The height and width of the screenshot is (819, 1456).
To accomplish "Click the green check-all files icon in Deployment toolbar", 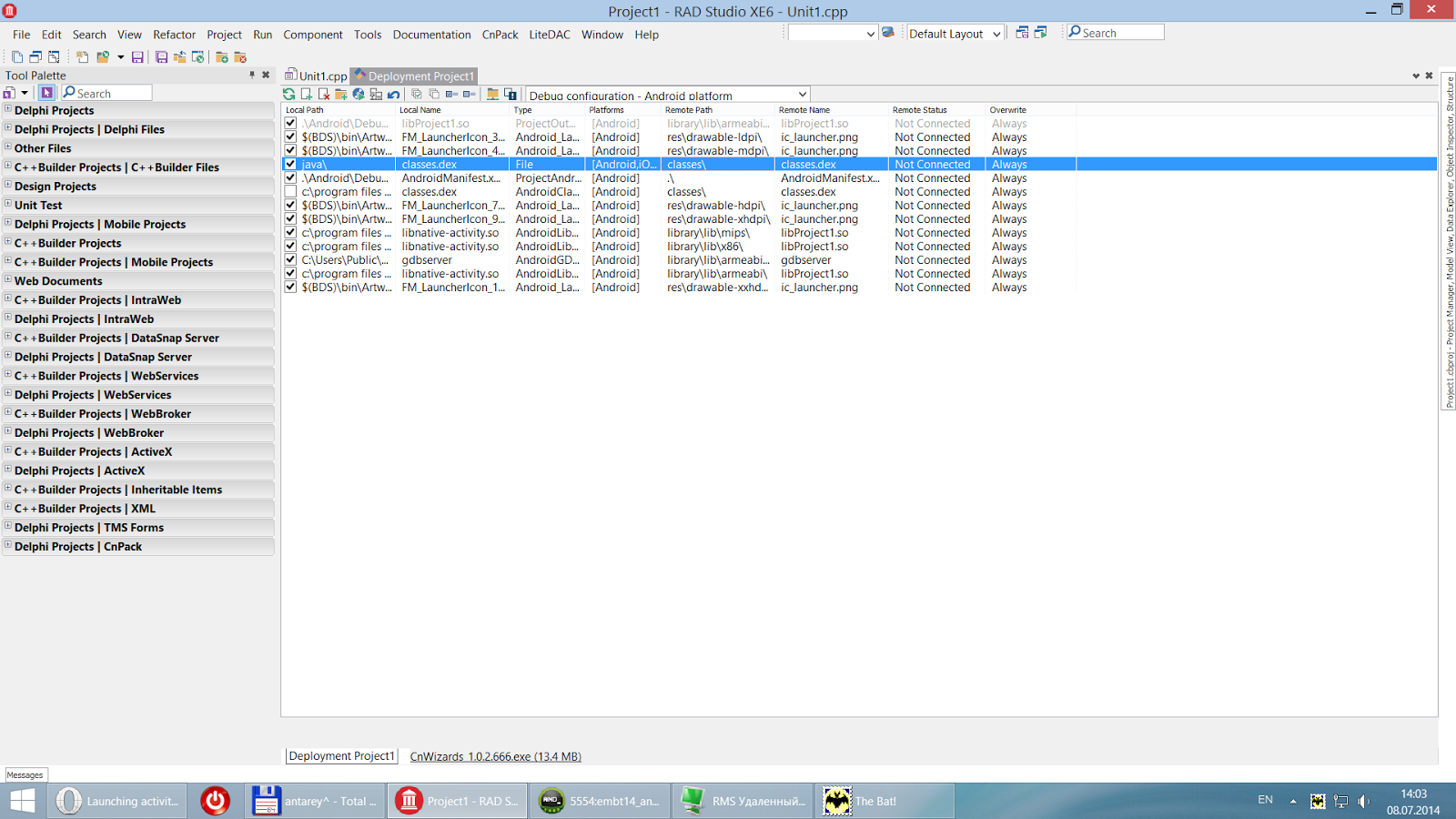I will pos(417,95).
